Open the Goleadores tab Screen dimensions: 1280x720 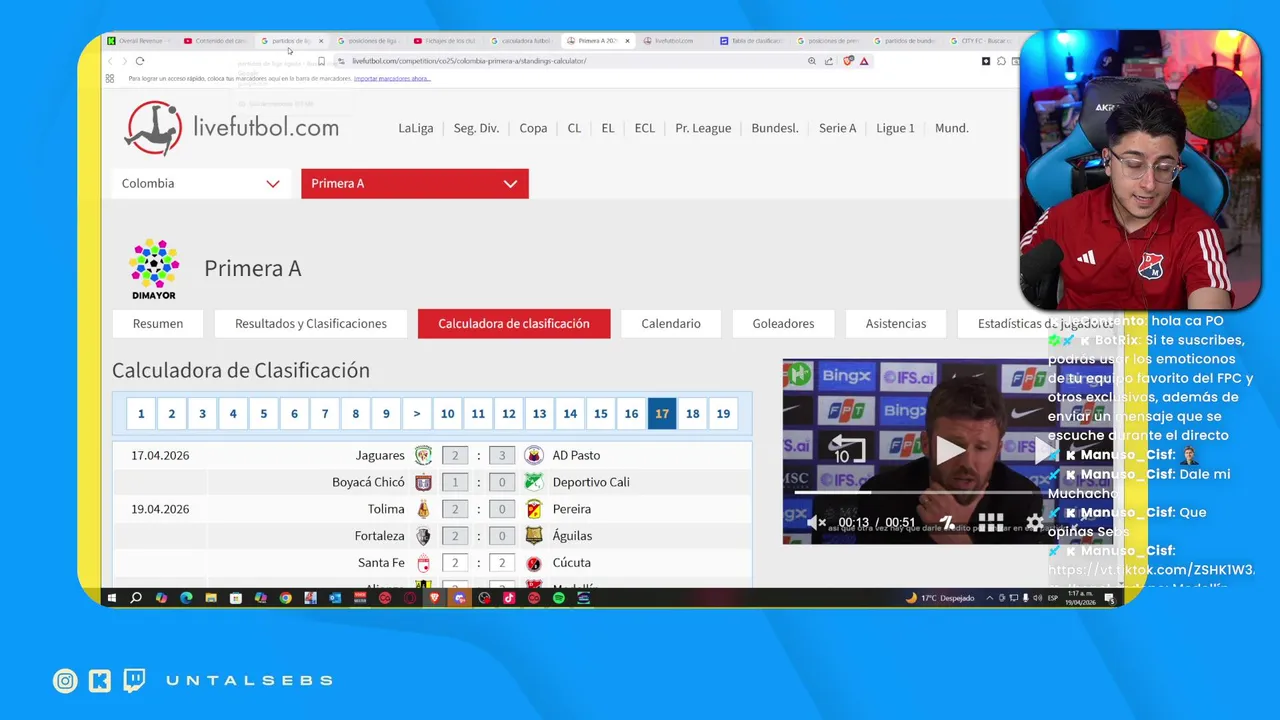click(783, 323)
